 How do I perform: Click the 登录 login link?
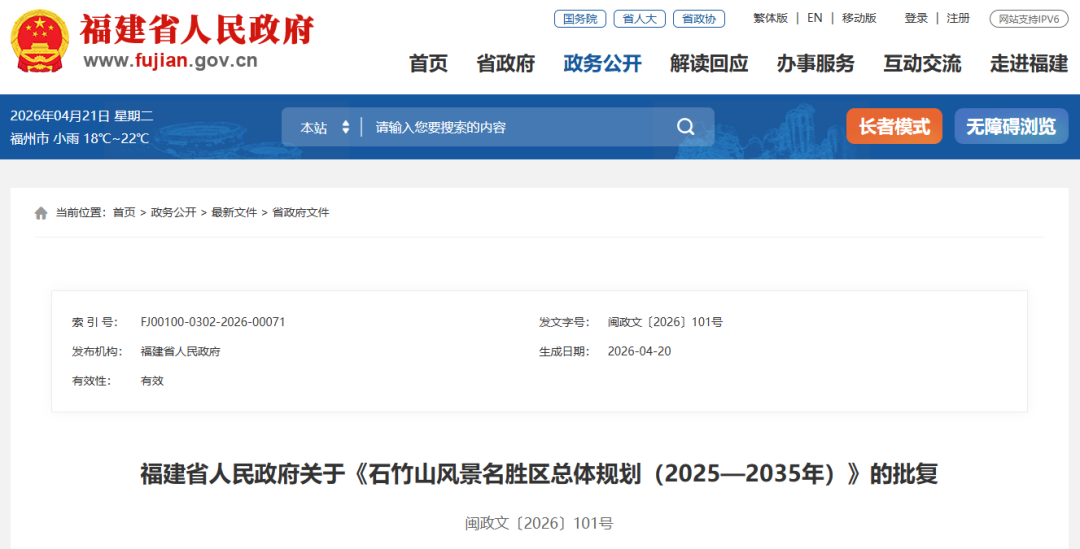[x=916, y=18]
